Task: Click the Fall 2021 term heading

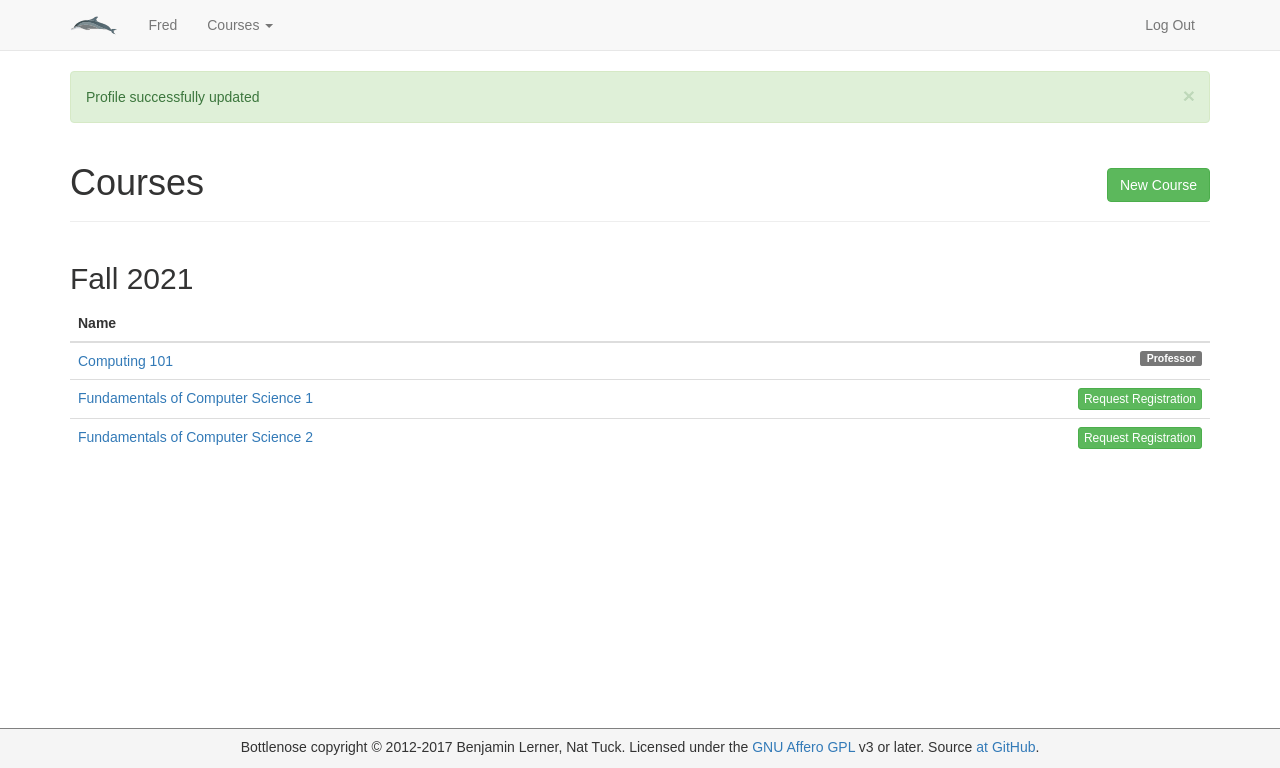Action: point(131,279)
